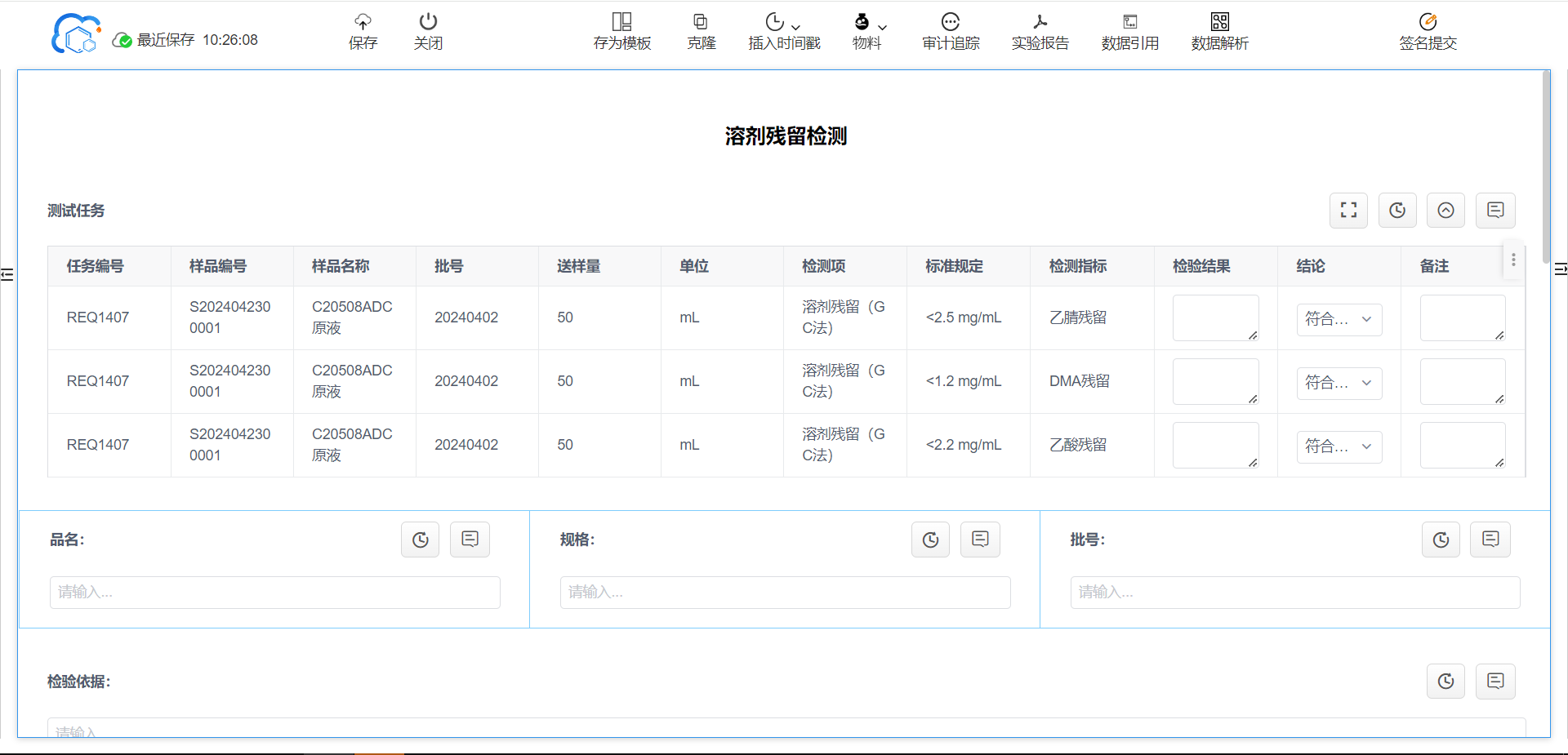Open 结论 dropdown for DMA残留 row

1339,383
